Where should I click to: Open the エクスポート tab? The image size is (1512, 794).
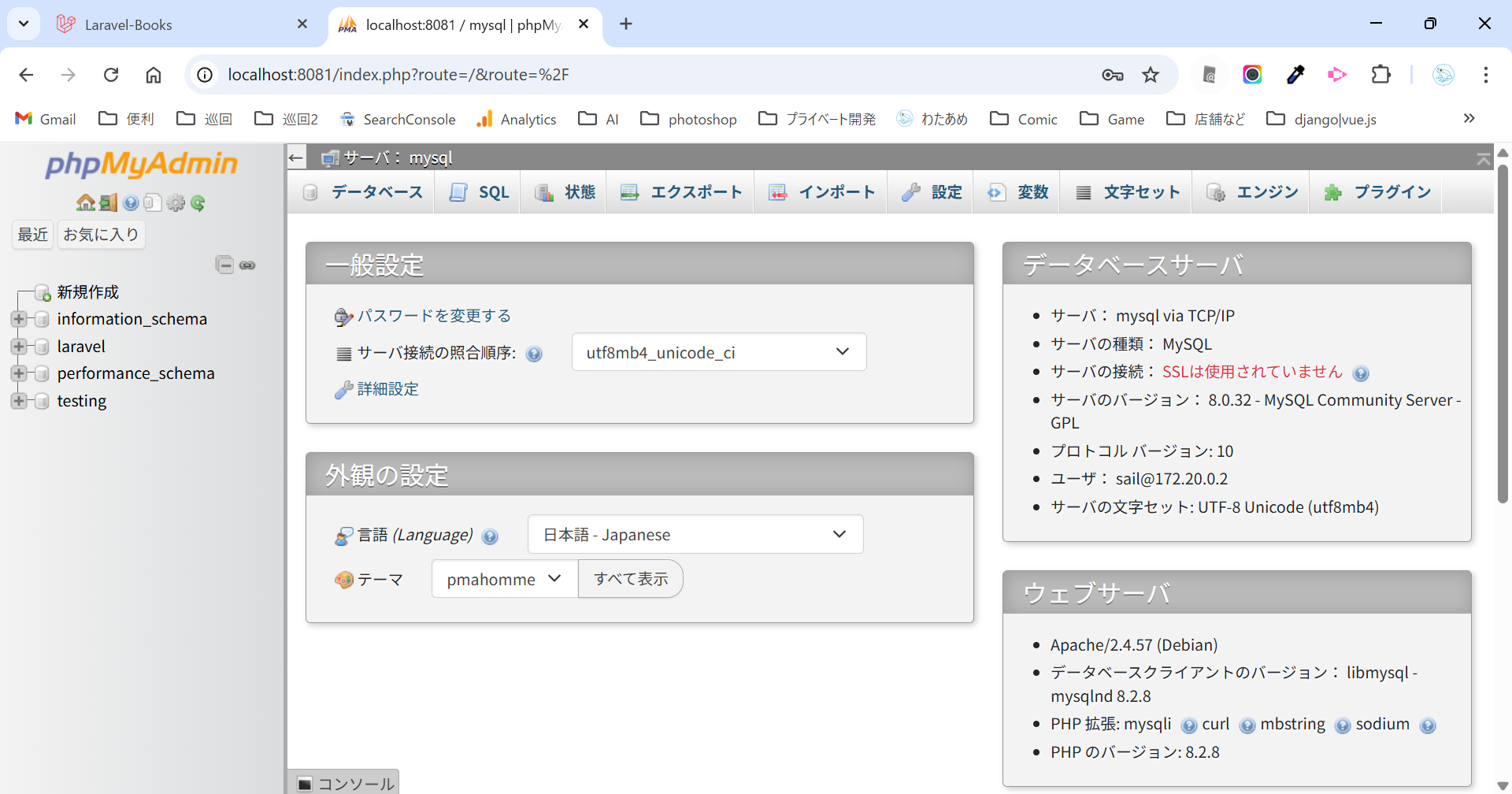(681, 192)
